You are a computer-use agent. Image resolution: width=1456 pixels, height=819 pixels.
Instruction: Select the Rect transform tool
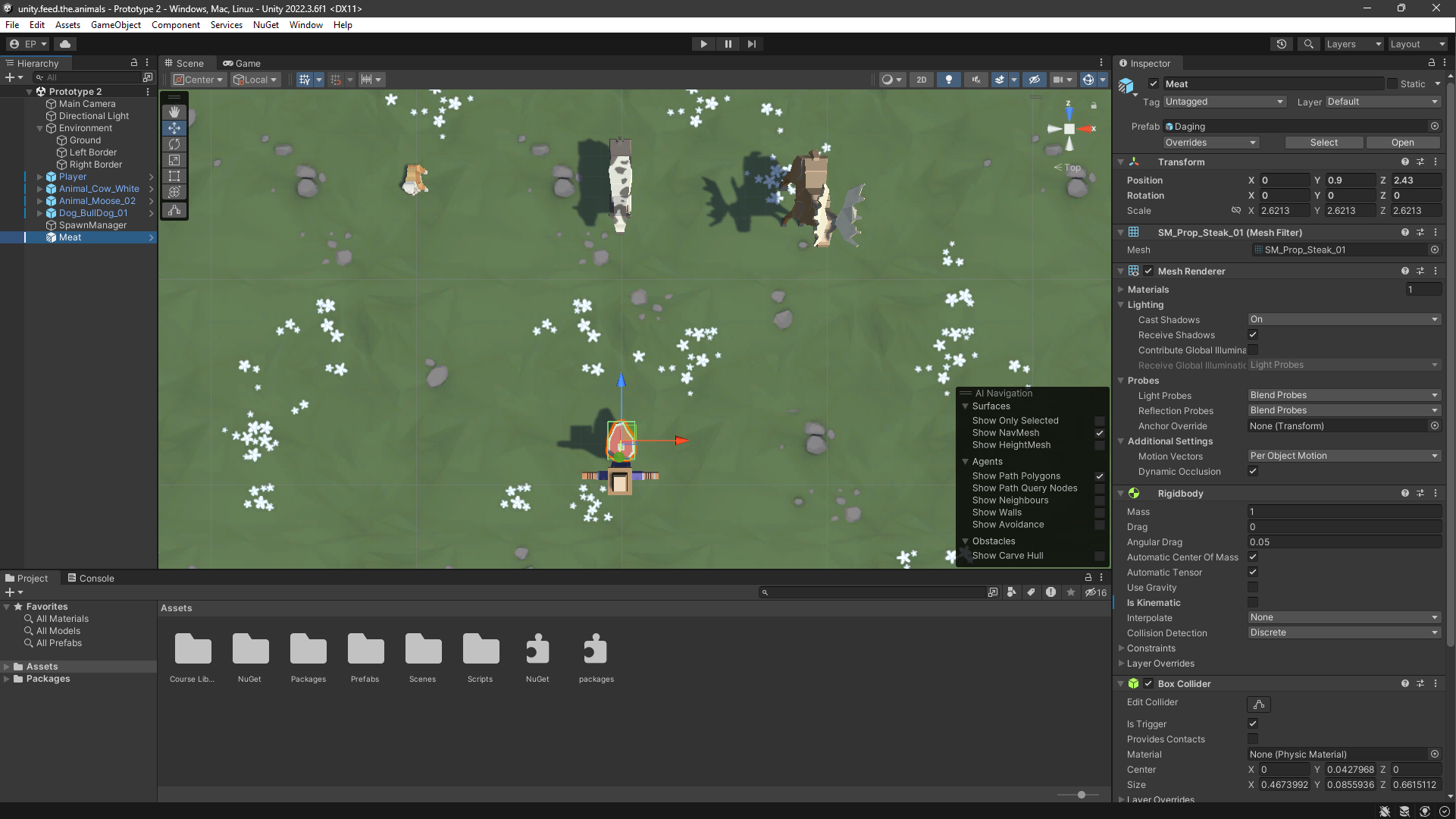click(x=174, y=176)
